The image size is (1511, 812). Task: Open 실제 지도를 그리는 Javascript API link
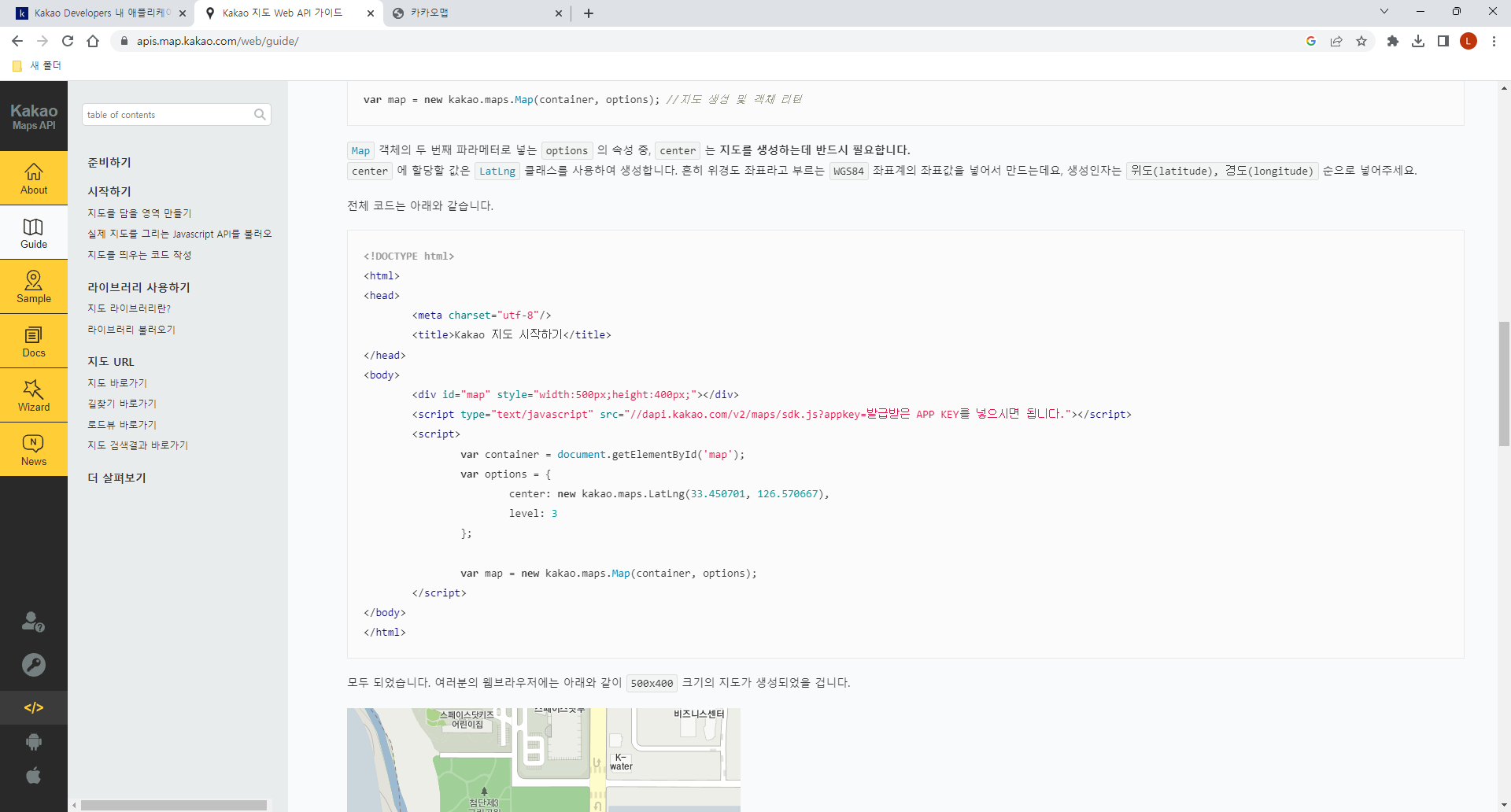pyautogui.click(x=179, y=234)
